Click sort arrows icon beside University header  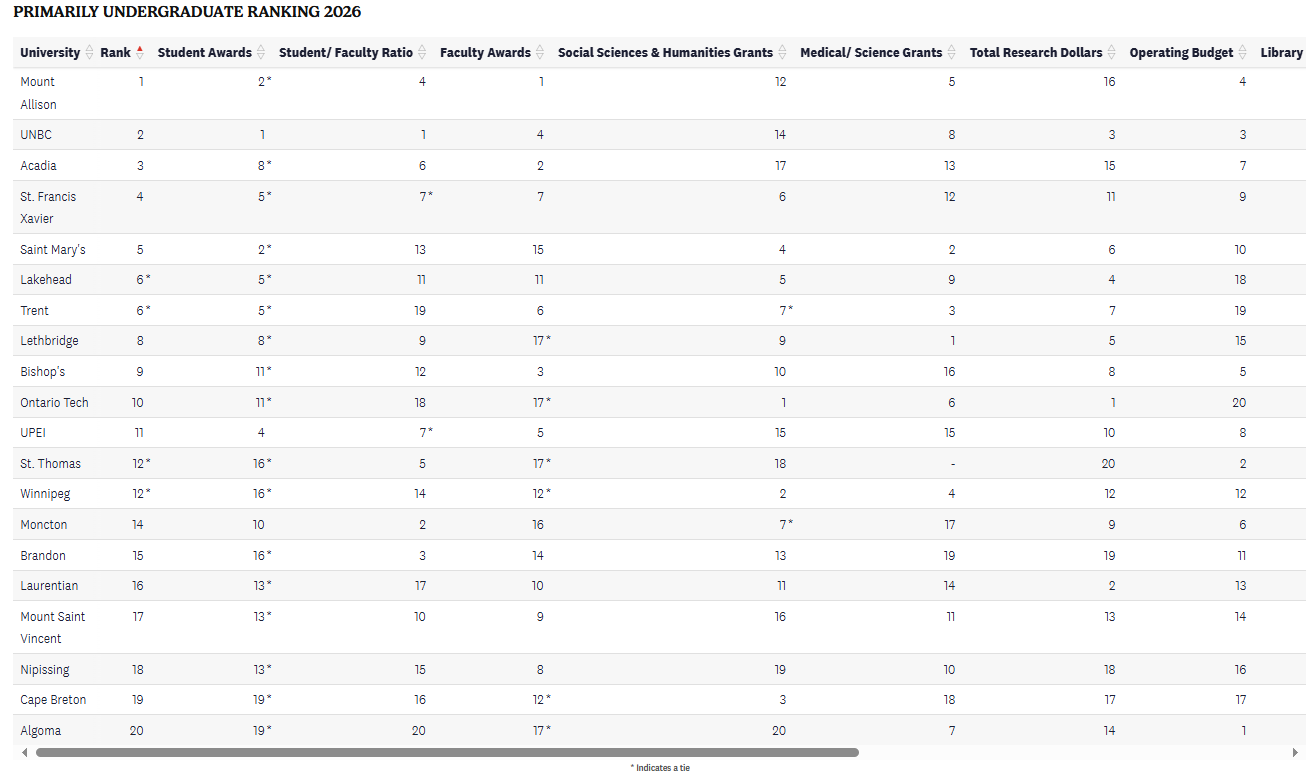click(x=90, y=53)
